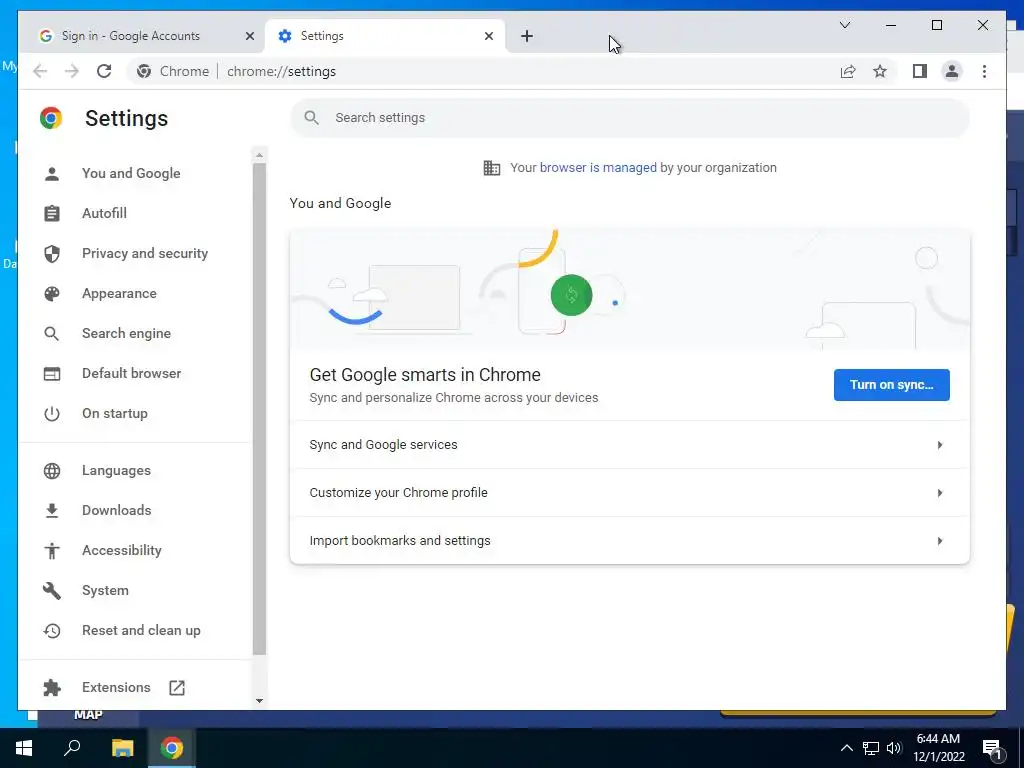This screenshot has width=1024, height=768.
Task: Expand Import bookmarks and settings row
Action: click(630, 541)
